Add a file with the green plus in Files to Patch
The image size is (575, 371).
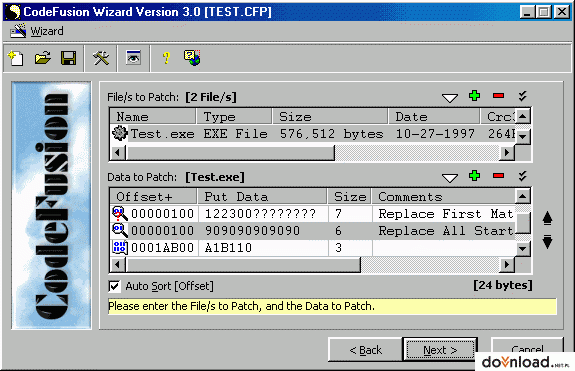475,96
